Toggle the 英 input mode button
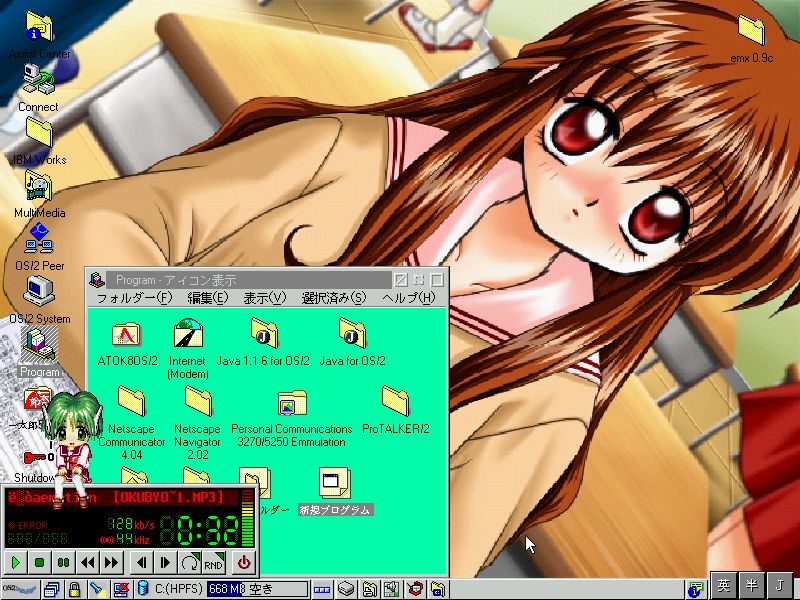The image size is (800, 600). click(x=723, y=585)
